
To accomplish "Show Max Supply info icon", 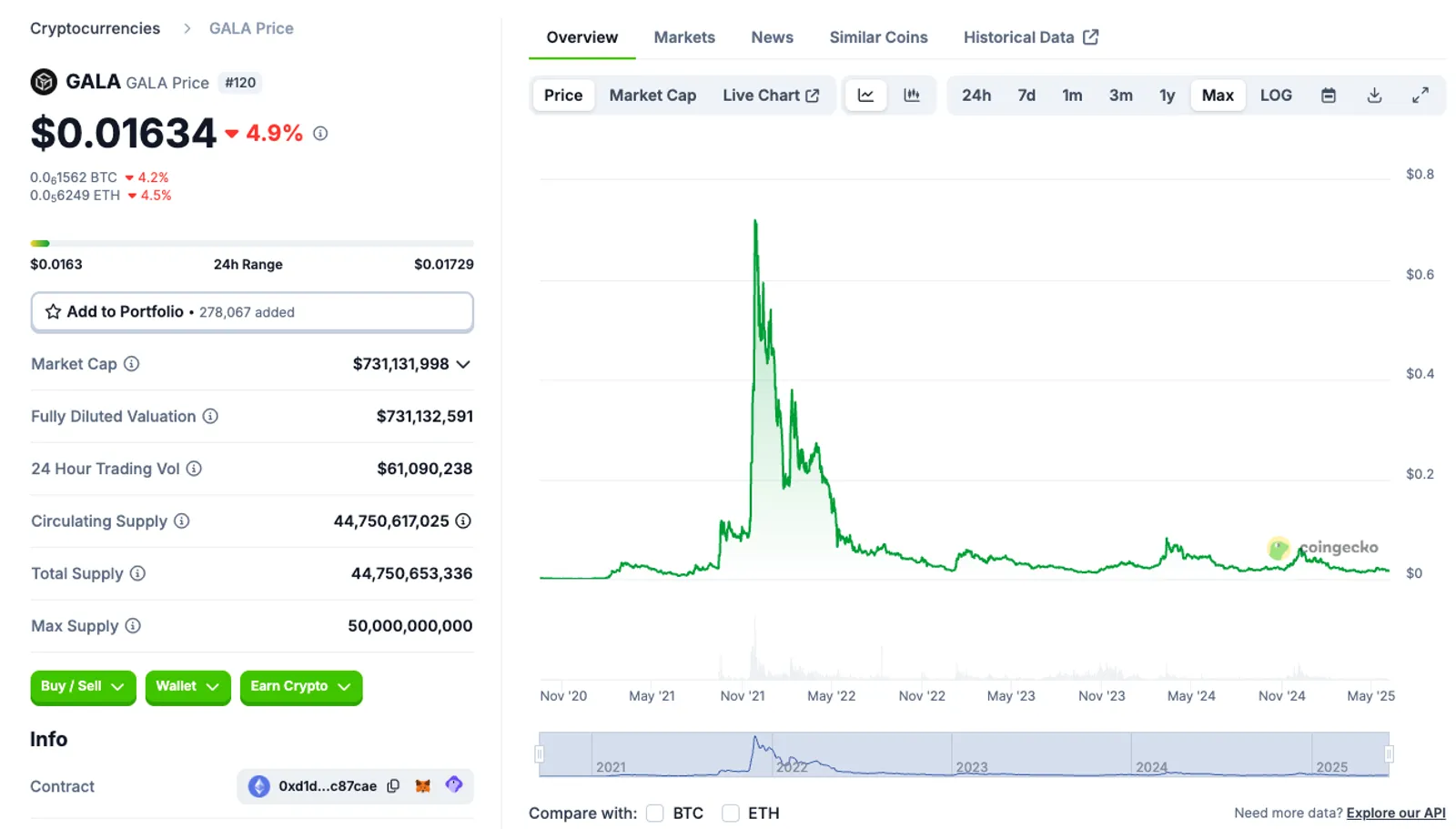I will point(133,625).
